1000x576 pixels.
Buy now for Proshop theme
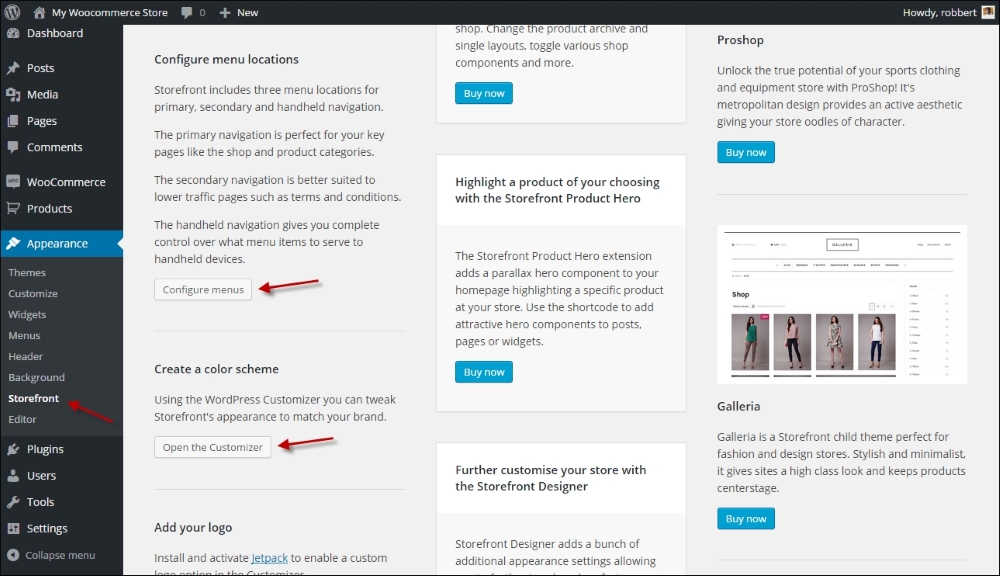click(746, 152)
